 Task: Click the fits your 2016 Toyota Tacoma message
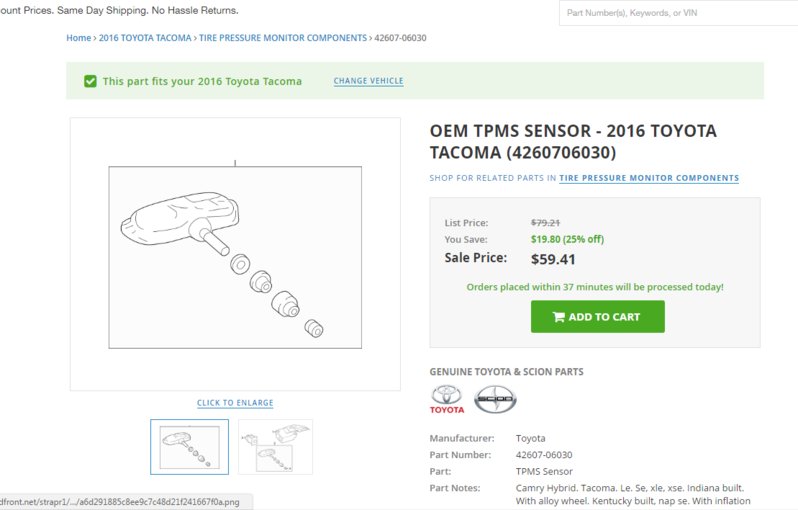[202, 81]
